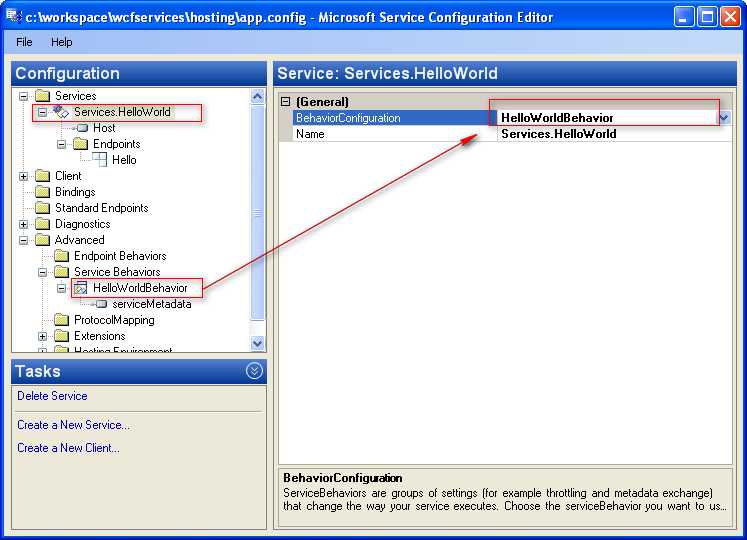Expand the Client node
The width and height of the screenshot is (747, 540).
[23, 176]
